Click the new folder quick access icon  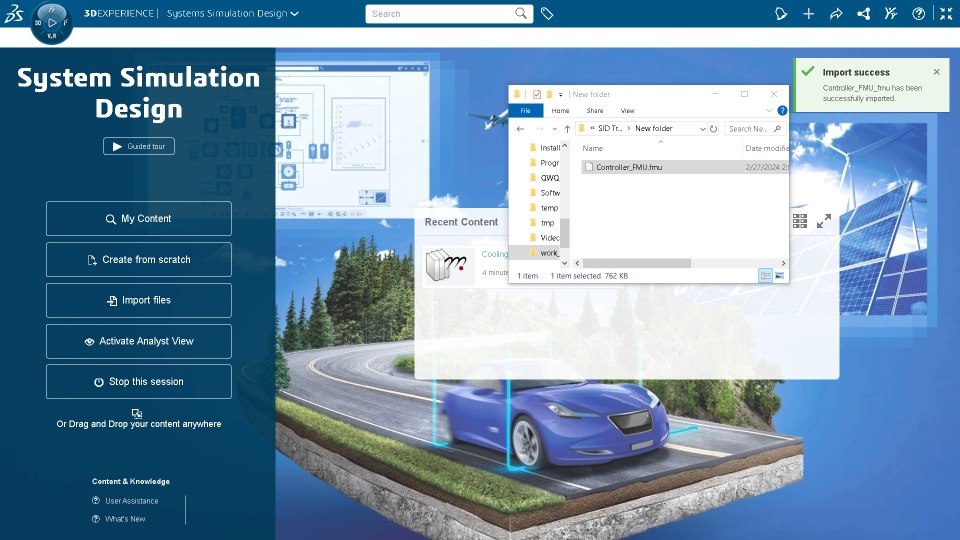pyautogui.click(x=549, y=94)
